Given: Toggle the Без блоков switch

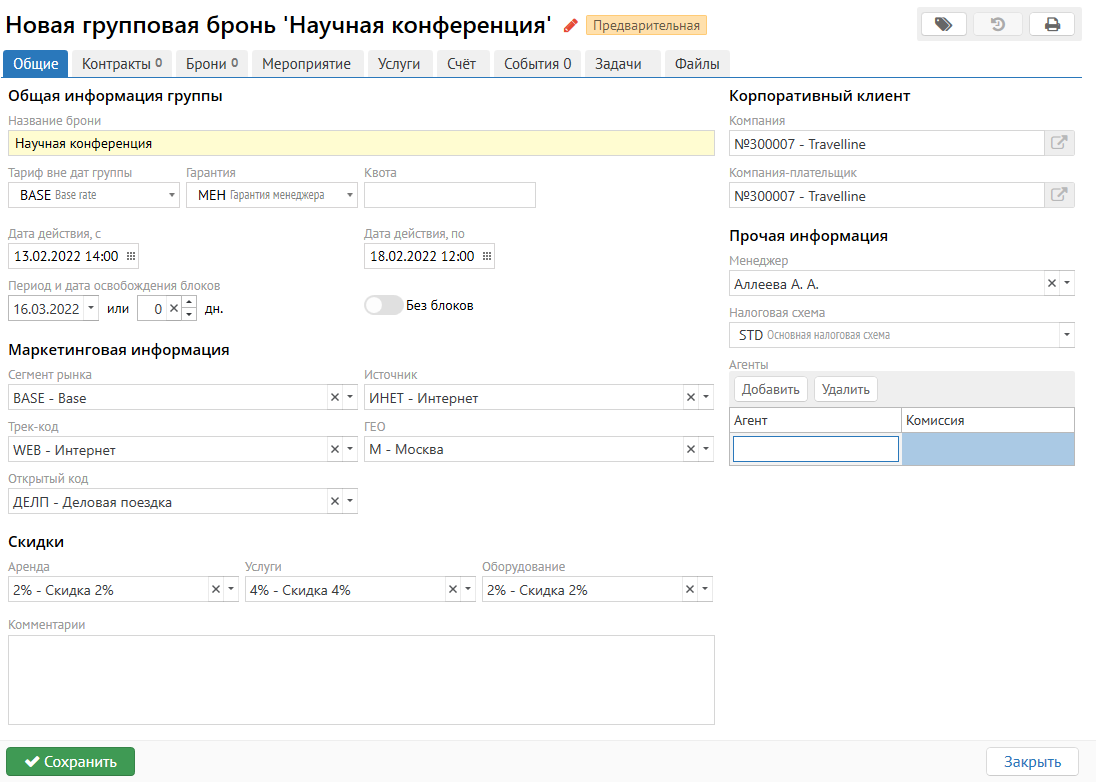Looking at the screenshot, I should coord(383,305).
